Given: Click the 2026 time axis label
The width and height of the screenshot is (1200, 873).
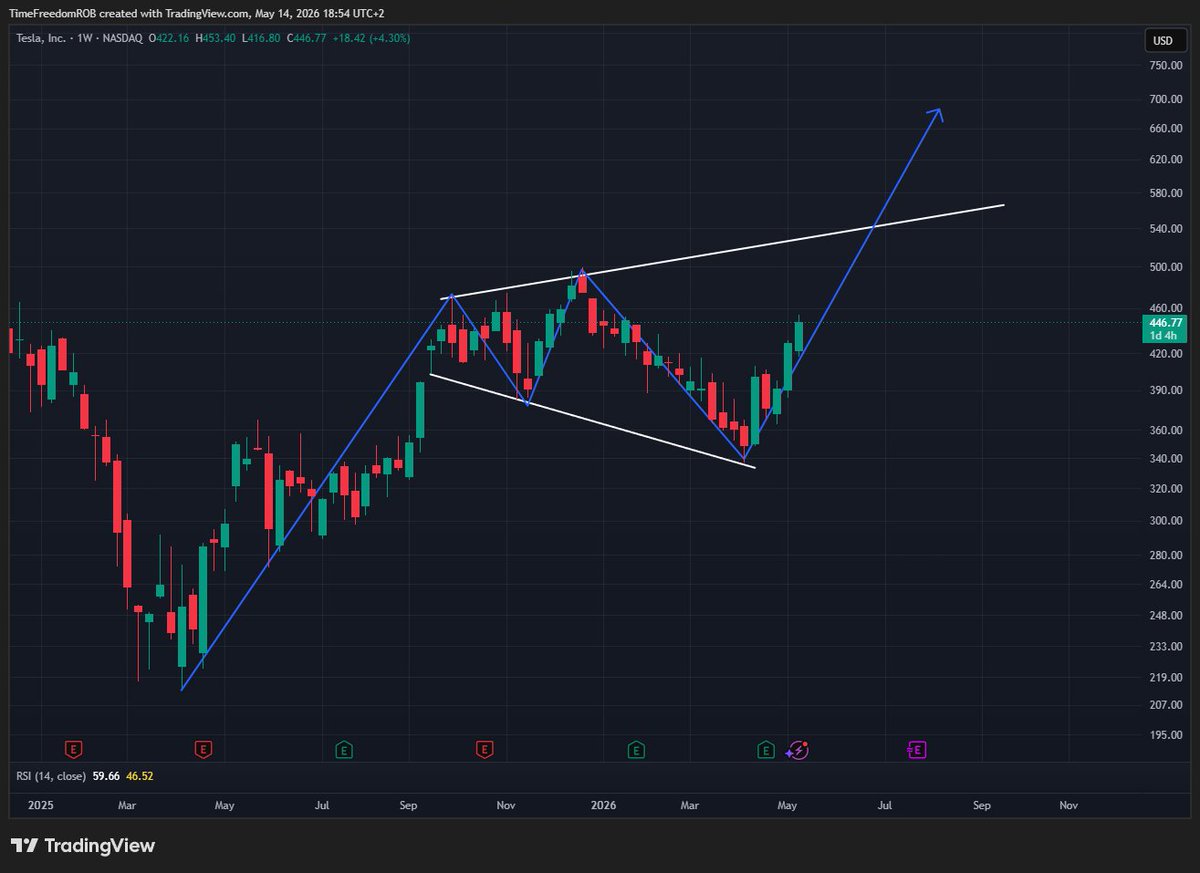Looking at the screenshot, I should point(603,804).
